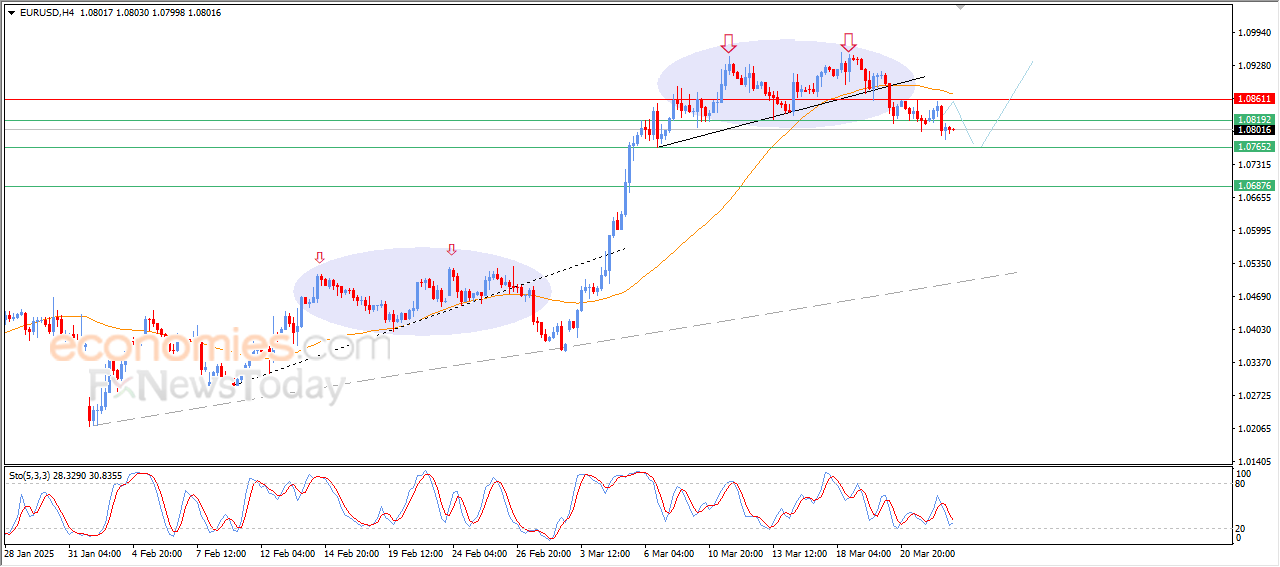Click the green 1.07652 price level label
This screenshot has height=567, width=1280.
[1253, 147]
